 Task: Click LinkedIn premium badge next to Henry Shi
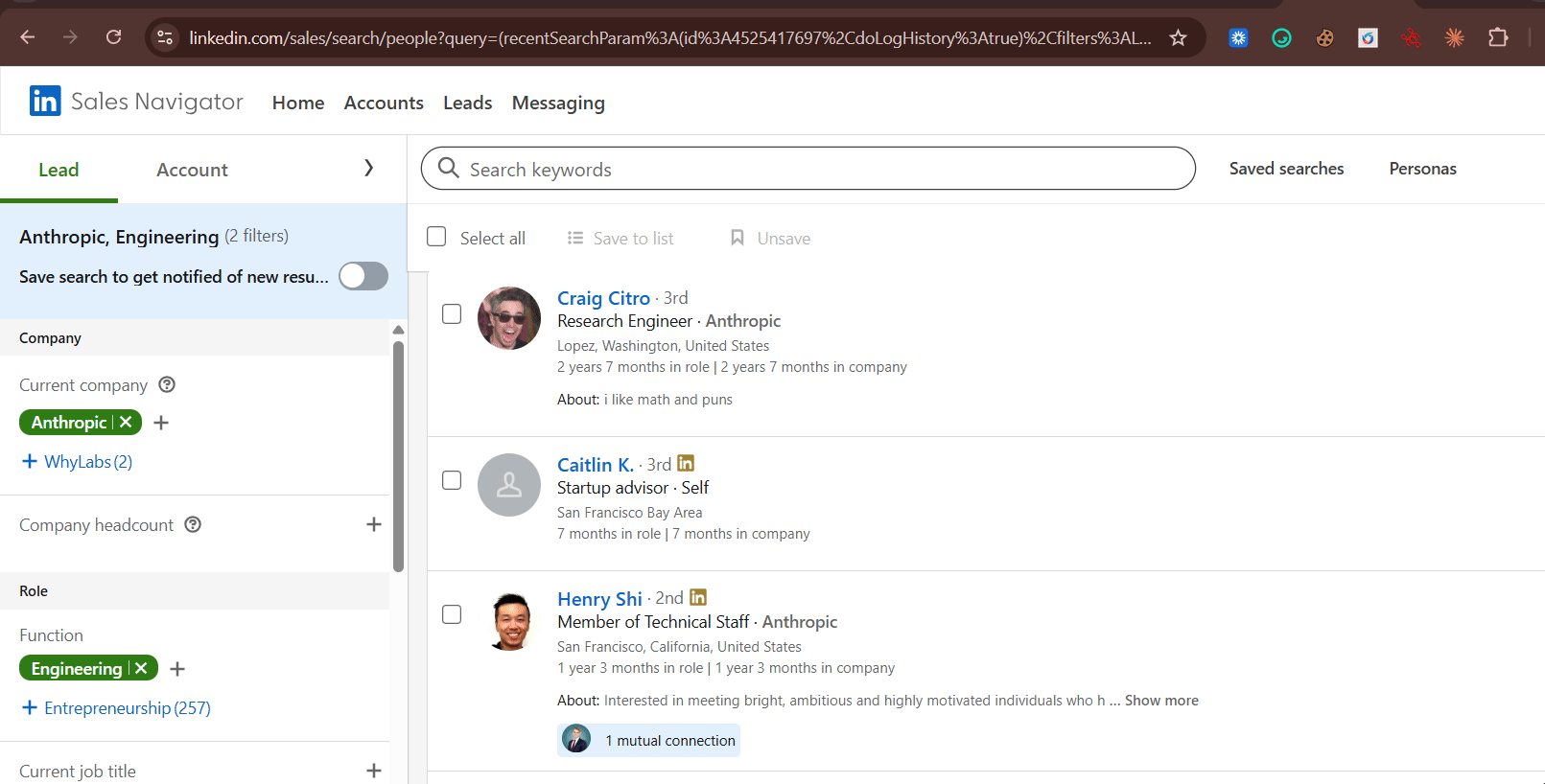(698, 597)
